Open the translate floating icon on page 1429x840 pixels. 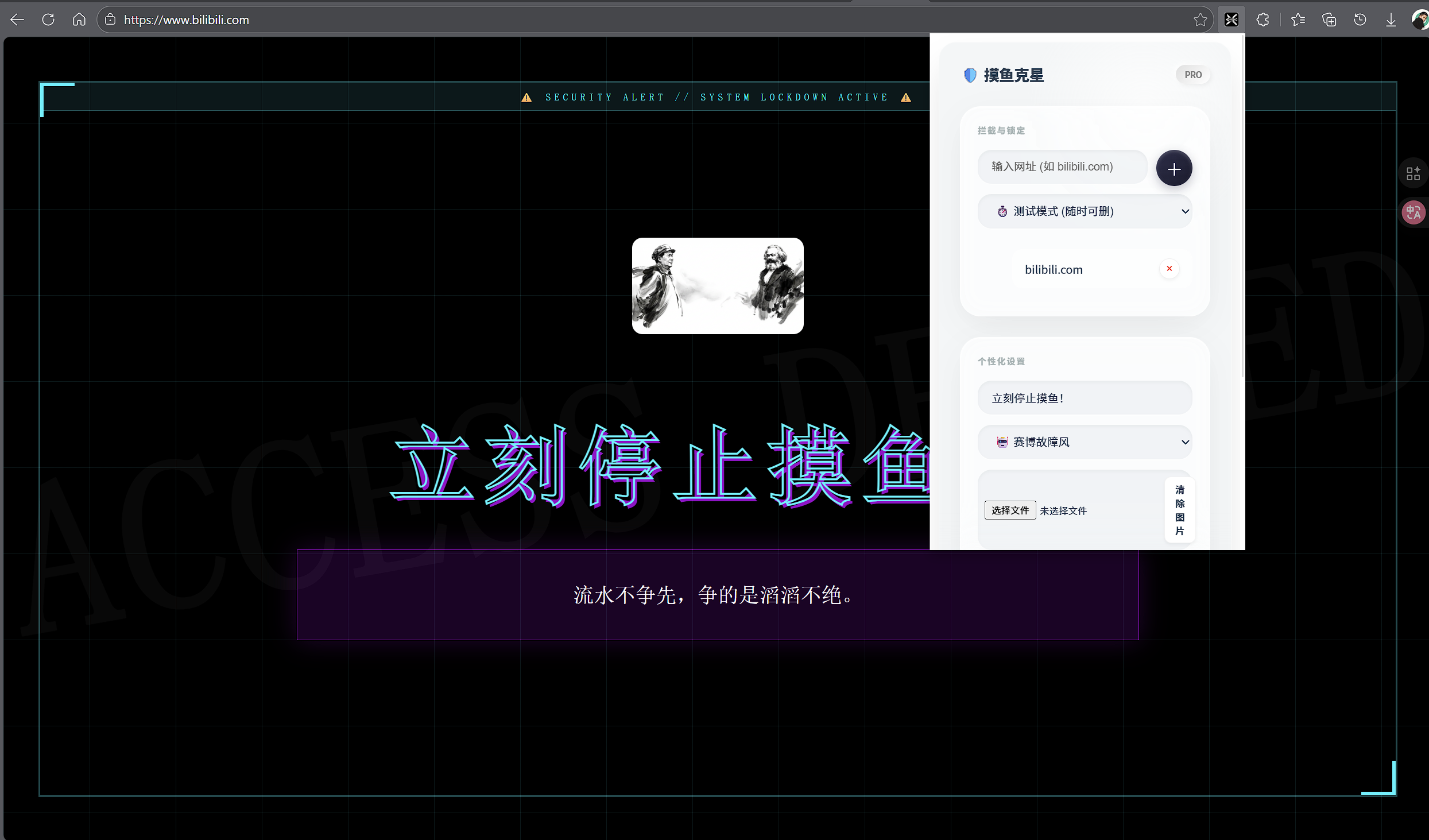click(x=1413, y=212)
